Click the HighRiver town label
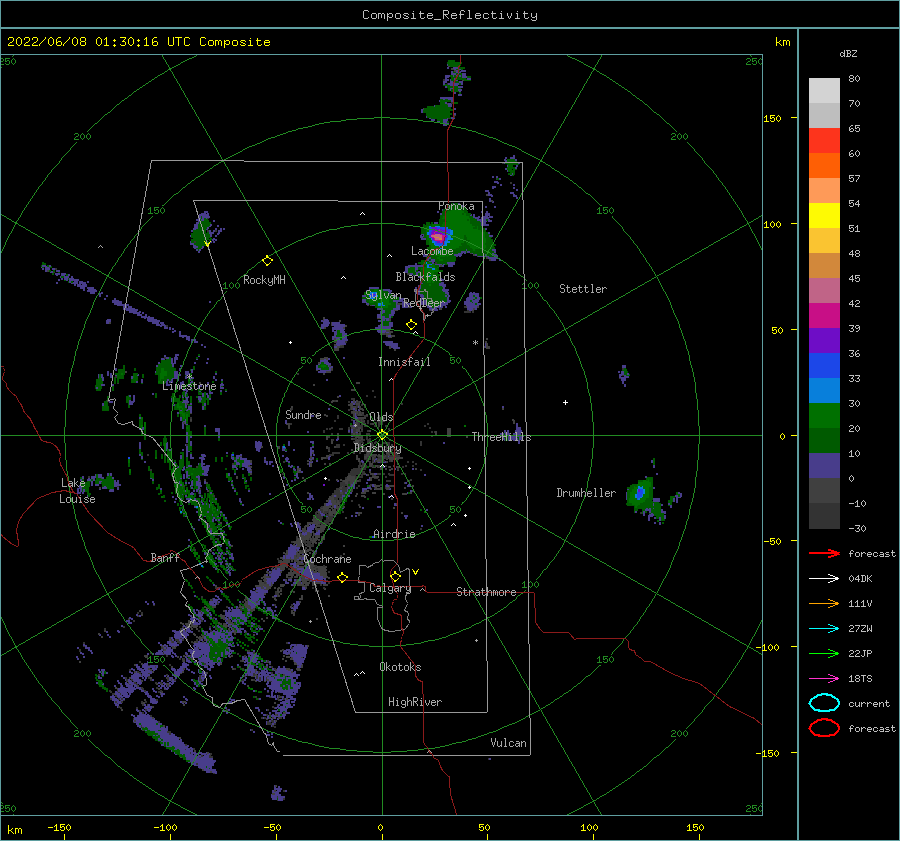 415,702
